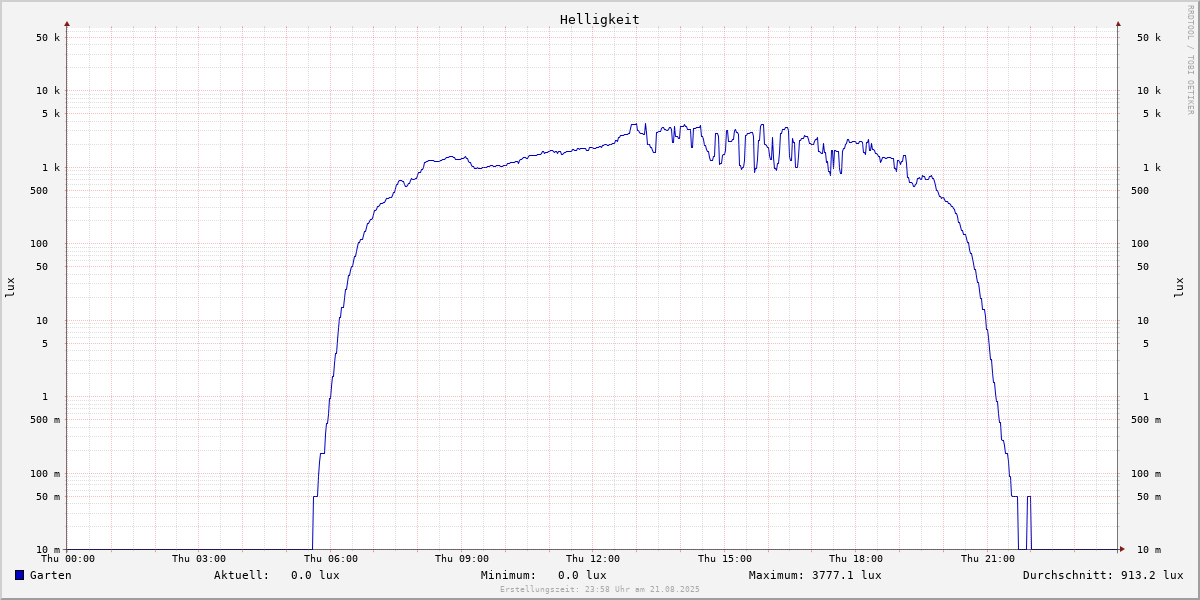Click the 50 m tick on left axis
Viewport: 1200px width, 600px height.
click(x=48, y=497)
